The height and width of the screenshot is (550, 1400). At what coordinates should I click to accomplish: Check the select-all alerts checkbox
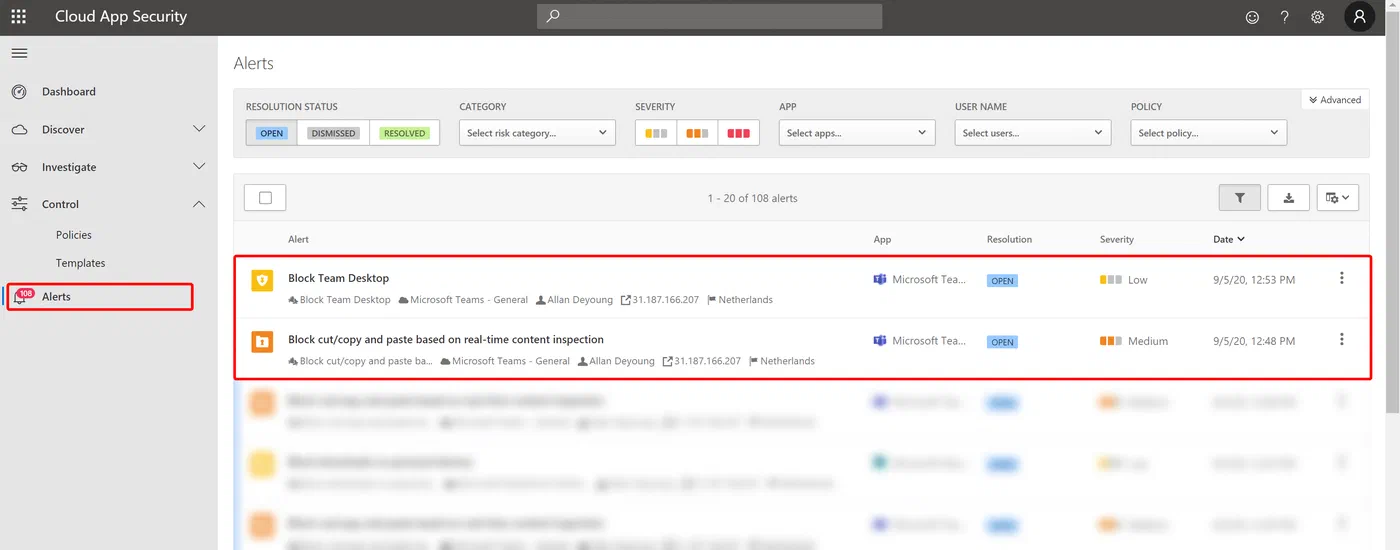pyautogui.click(x=265, y=198)
